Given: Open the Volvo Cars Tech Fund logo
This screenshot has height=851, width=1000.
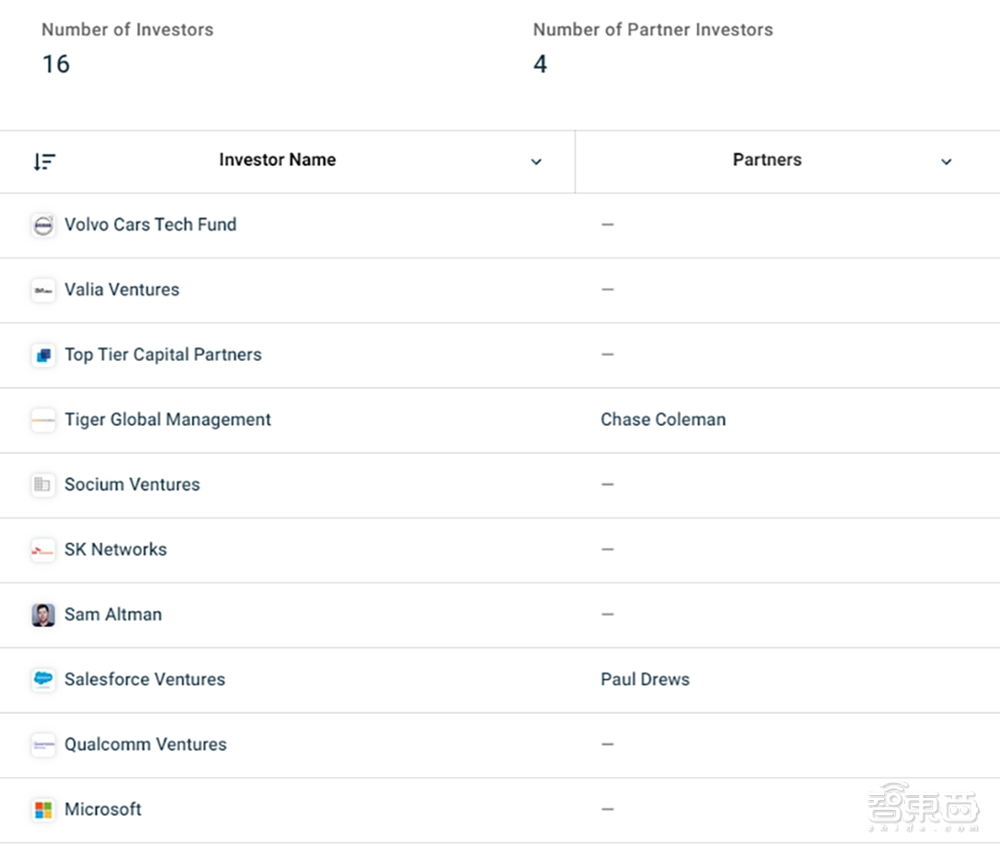Looking at the screenshot, I should tap(43, 225).
